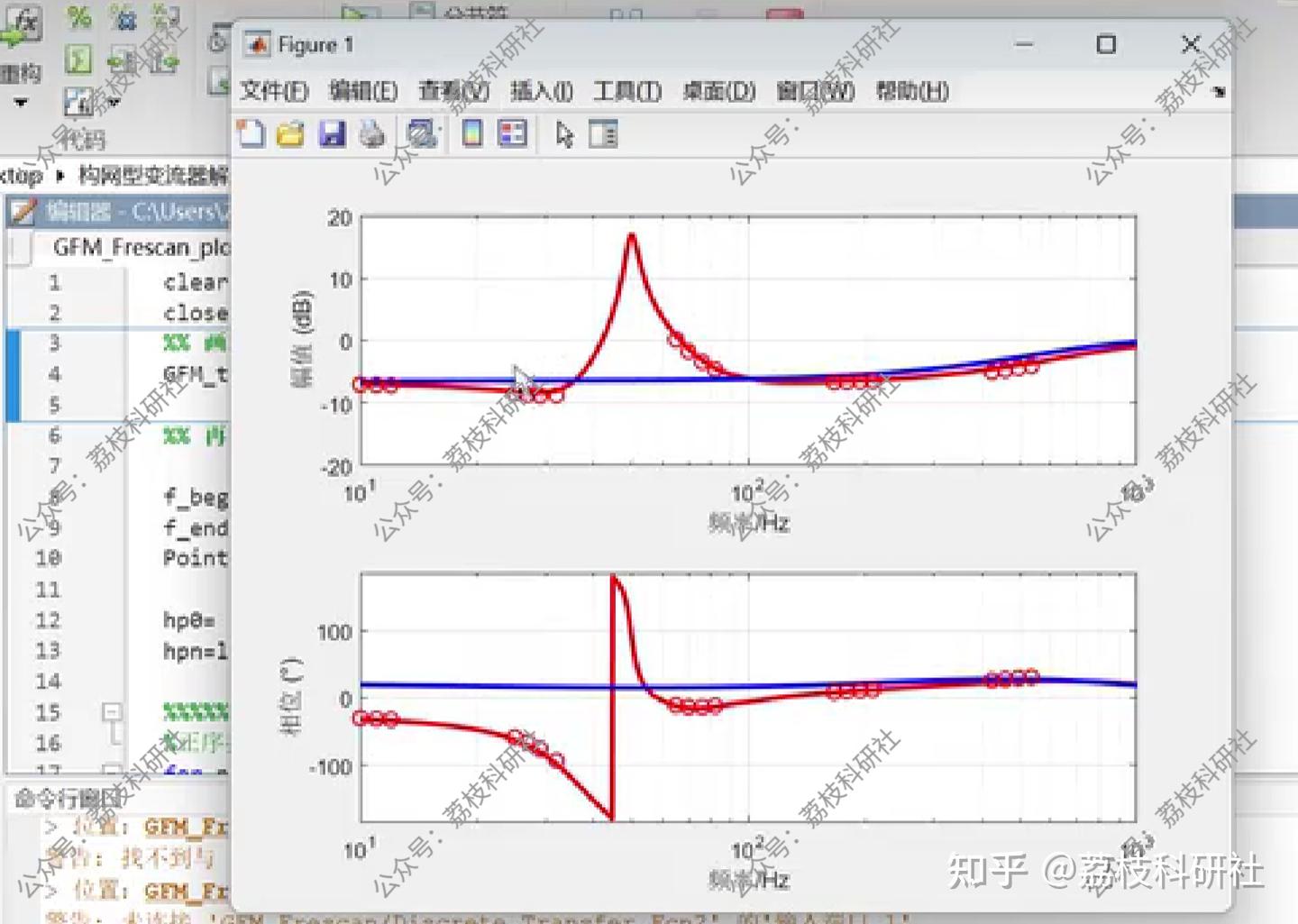Open the 文件(F) menu

(x=274, y=91)
